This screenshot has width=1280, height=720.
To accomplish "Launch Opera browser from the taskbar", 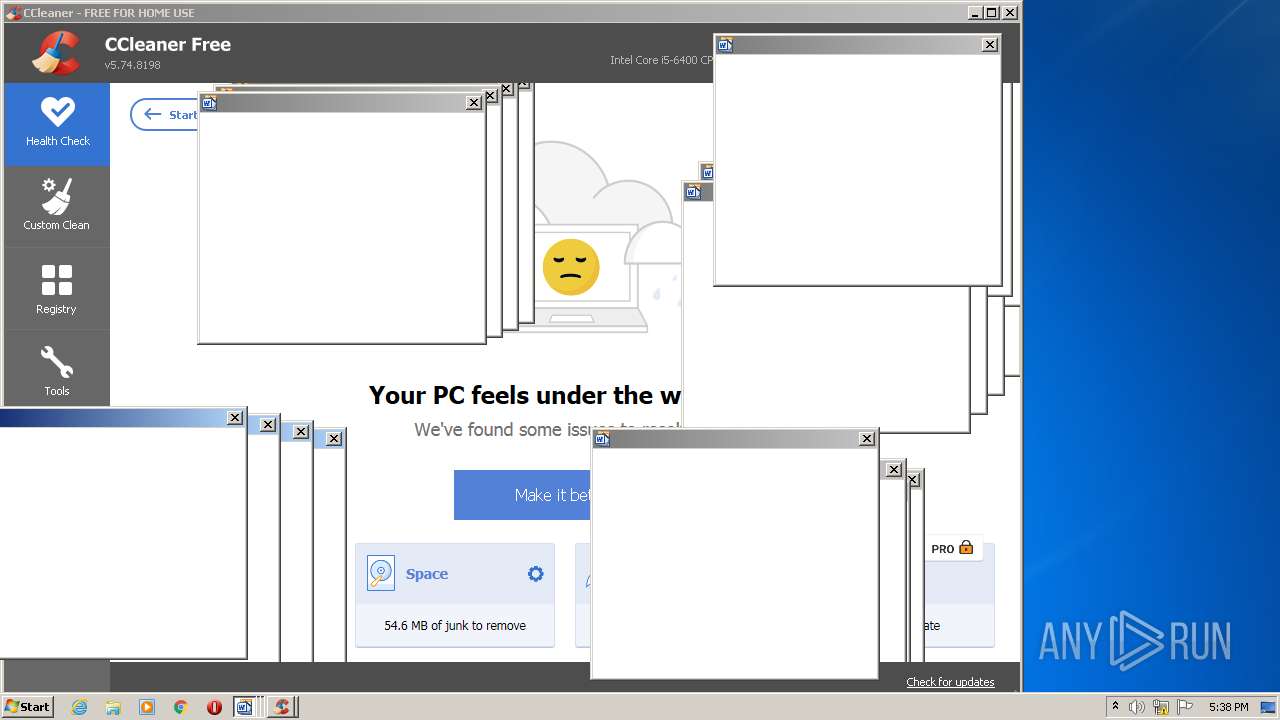I will (214, 707).
